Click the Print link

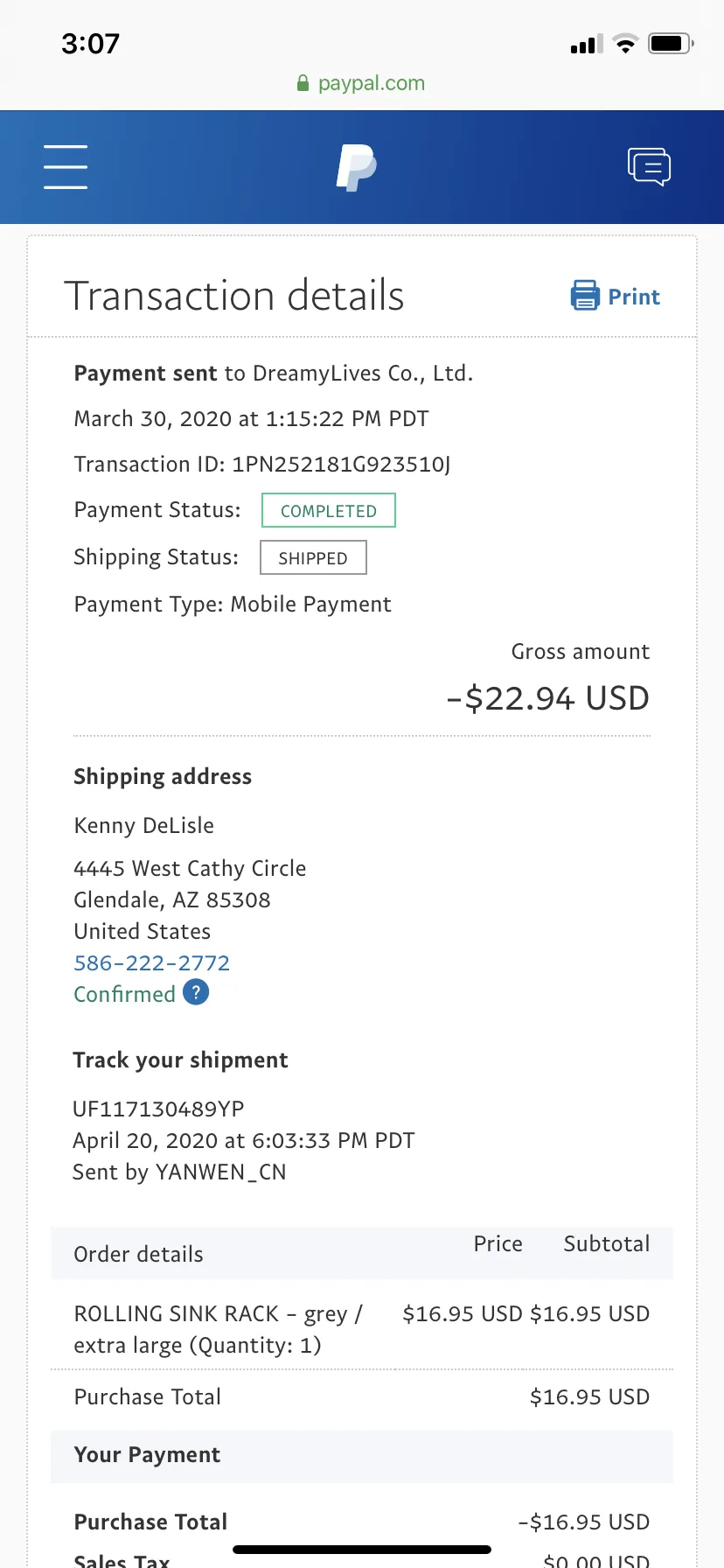(634, 297)
